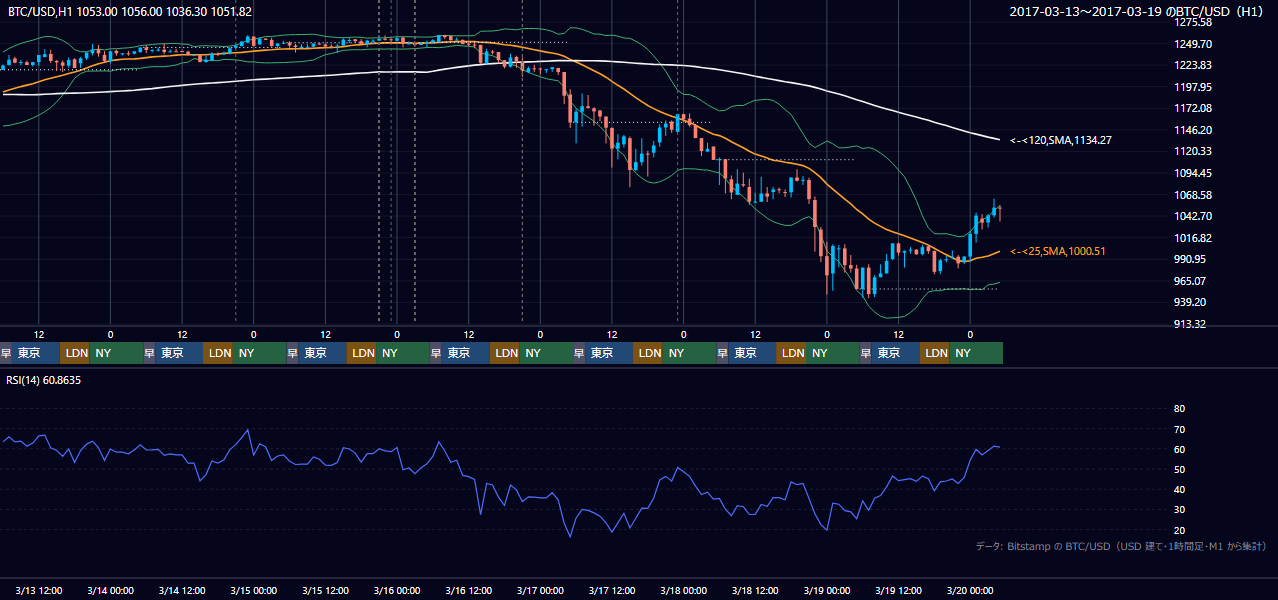Select the 3/13 12:00 date label
The image size is (1278, 600).
click(39, 590)
